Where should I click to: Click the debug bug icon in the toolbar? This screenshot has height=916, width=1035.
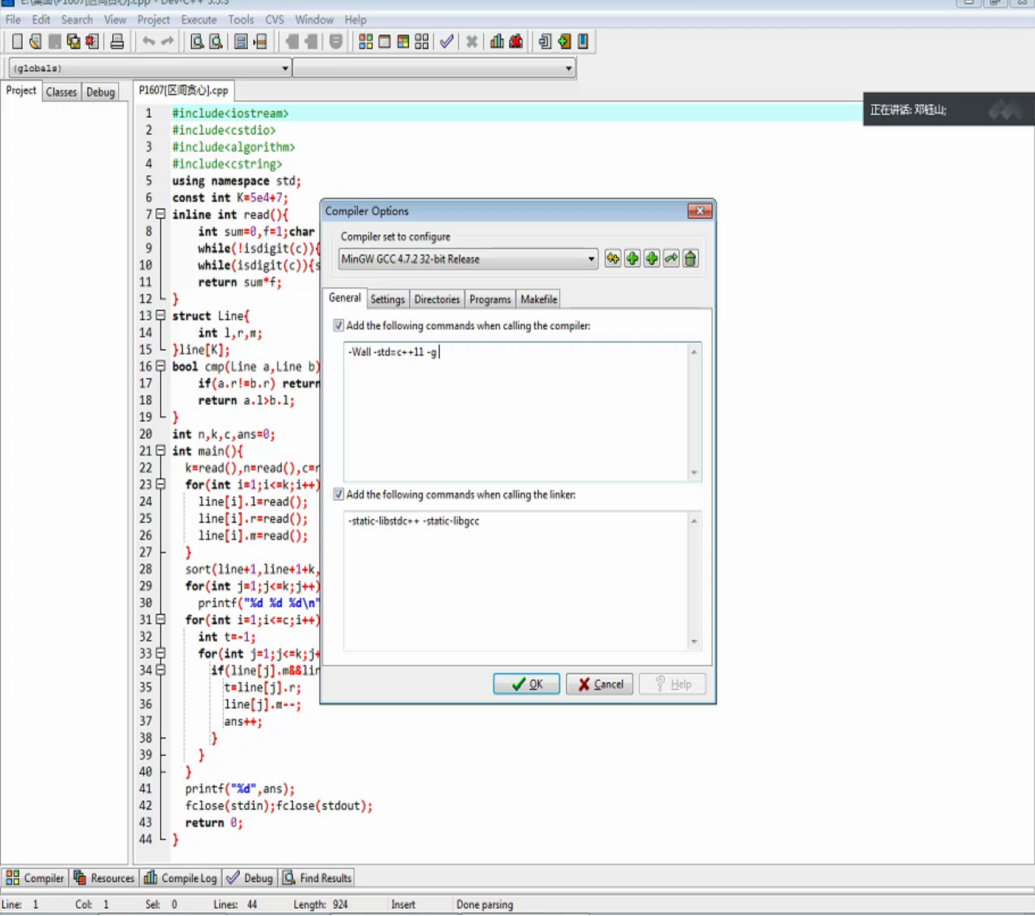click(516, 41)
